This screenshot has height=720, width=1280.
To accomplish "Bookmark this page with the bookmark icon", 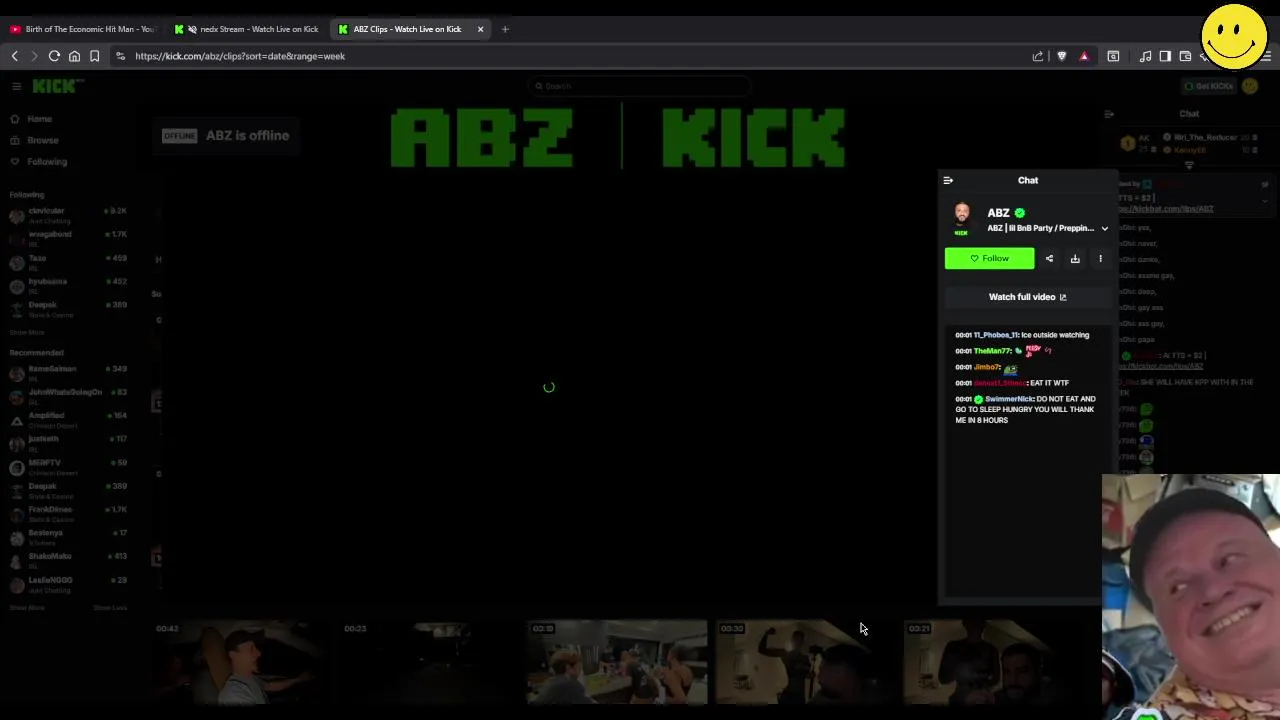I will [x=94, y=56].
